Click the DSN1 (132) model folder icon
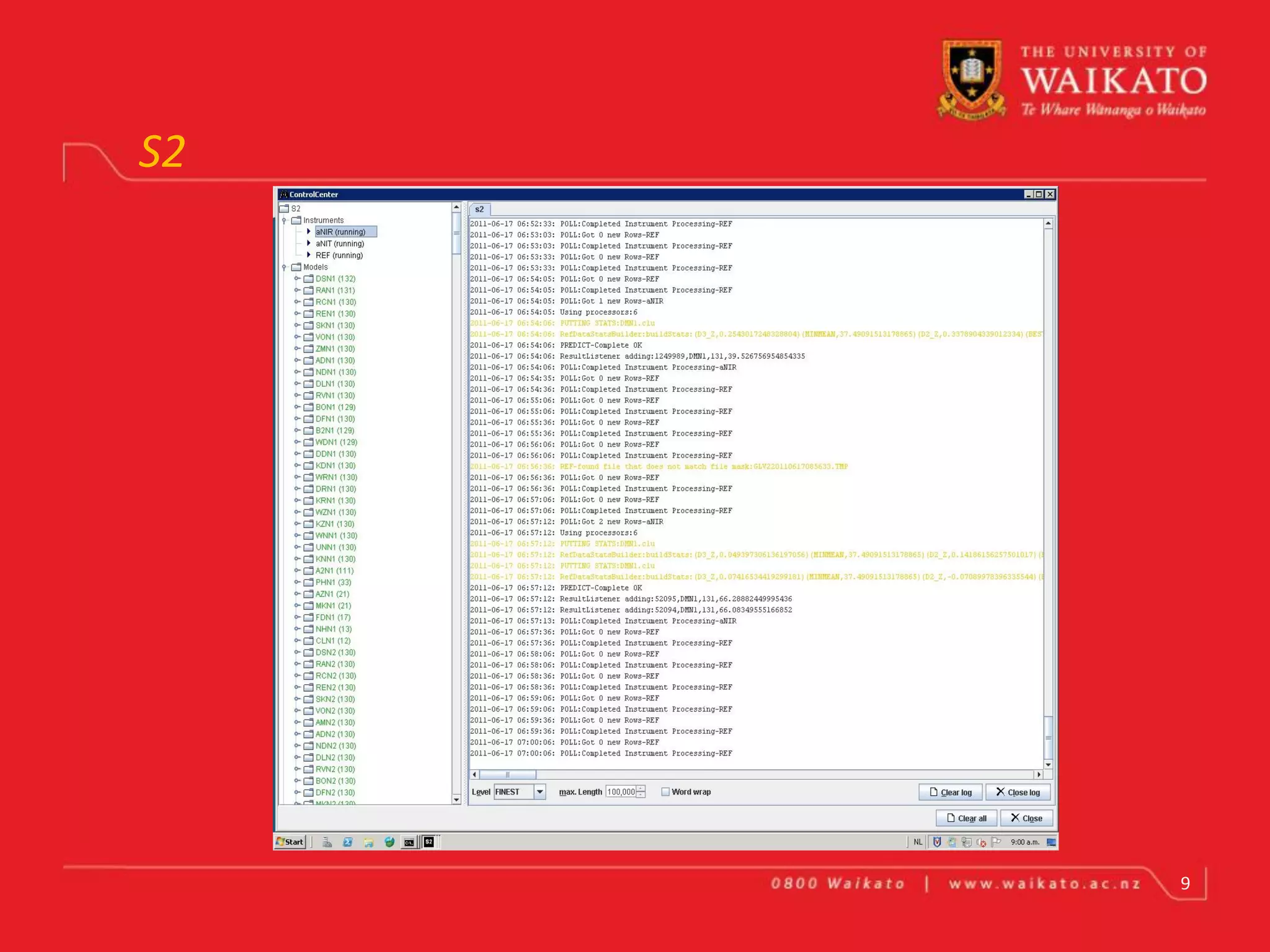1270x952 pixels. click(x=308, y=279)
